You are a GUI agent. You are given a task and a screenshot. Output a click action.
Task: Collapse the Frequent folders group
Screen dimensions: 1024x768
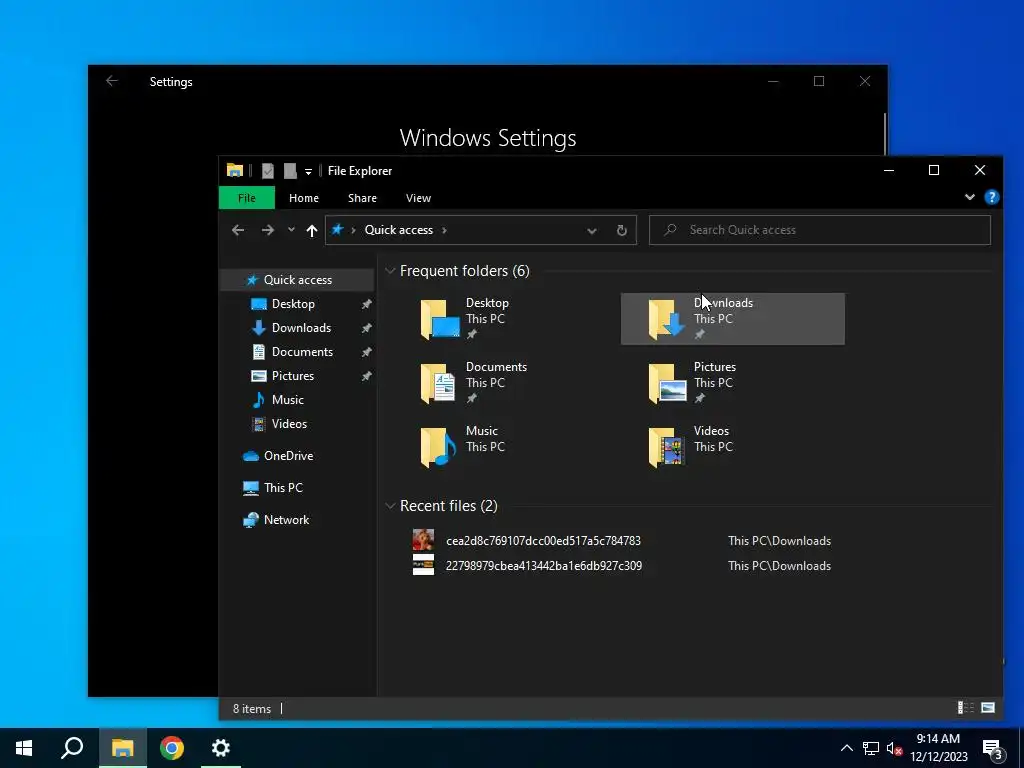point(390,270)
